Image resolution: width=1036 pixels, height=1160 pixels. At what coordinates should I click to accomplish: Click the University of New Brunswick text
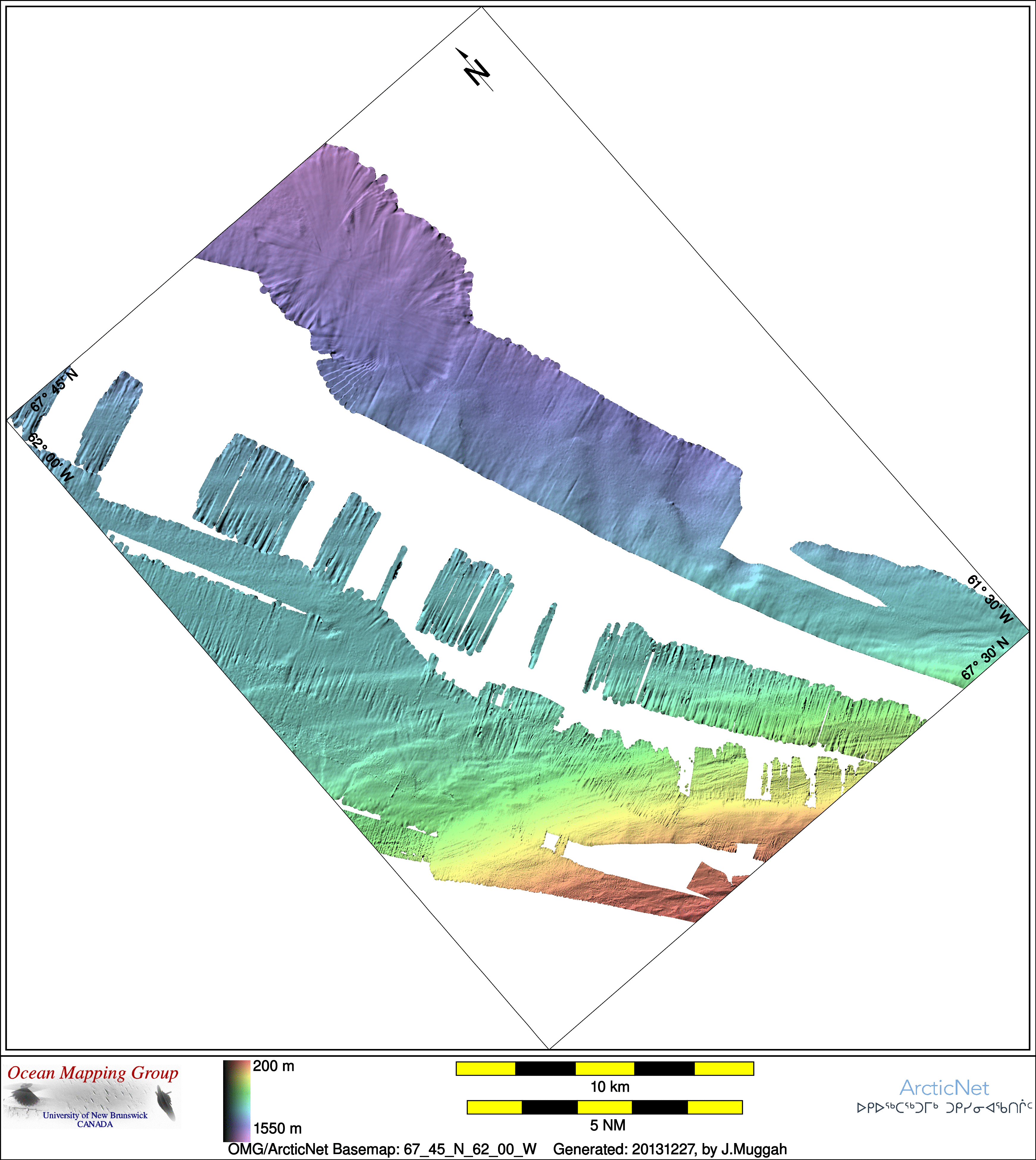click(x=95, y=1116)
